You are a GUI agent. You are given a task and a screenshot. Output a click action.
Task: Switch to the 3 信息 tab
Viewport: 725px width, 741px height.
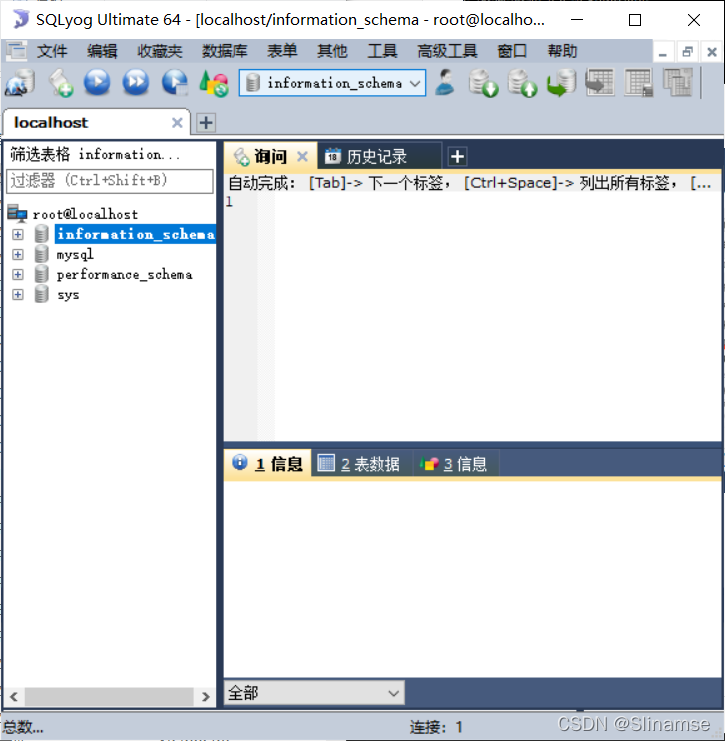(455, 464)
